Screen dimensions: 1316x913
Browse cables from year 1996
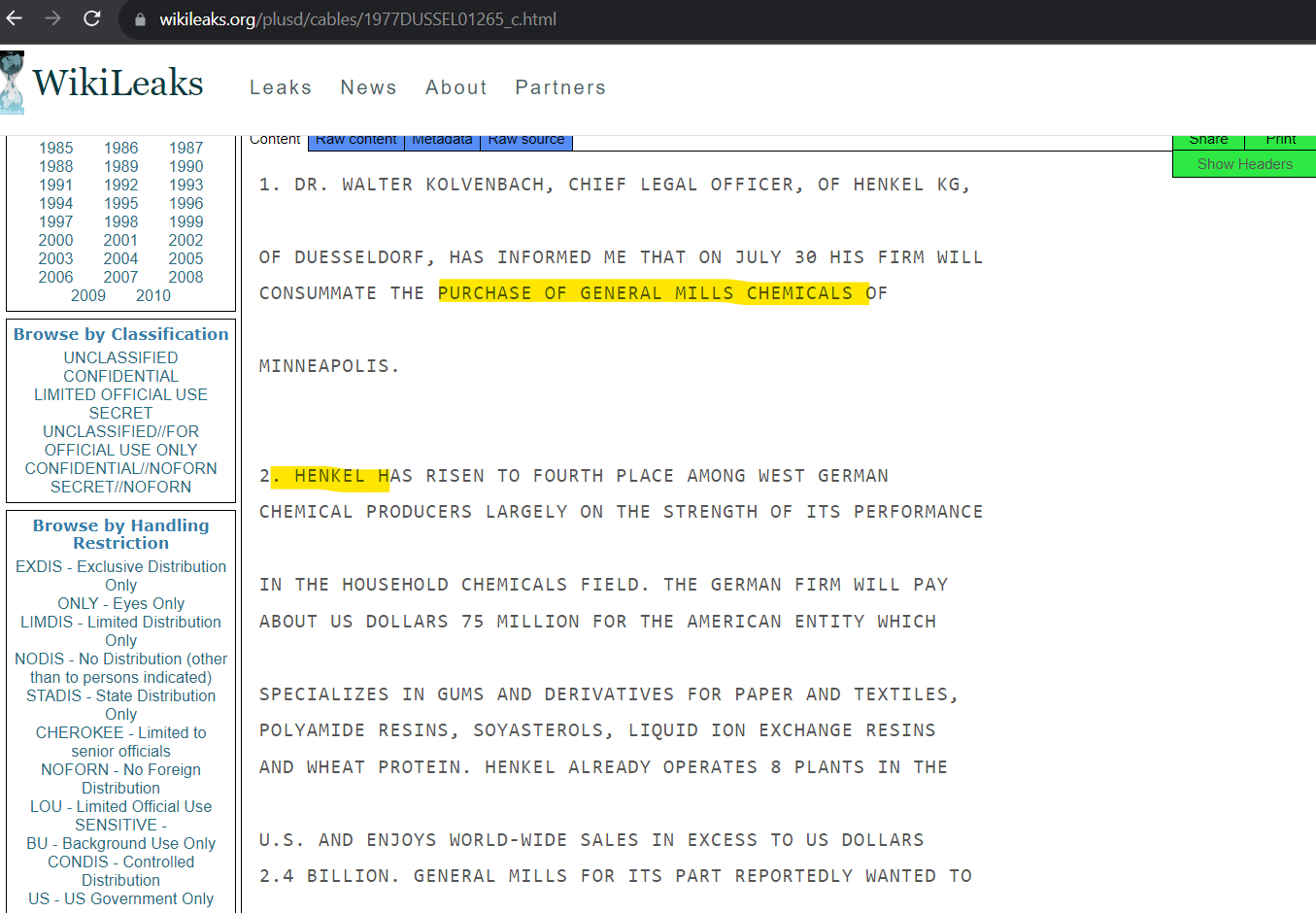coord(186,203)
